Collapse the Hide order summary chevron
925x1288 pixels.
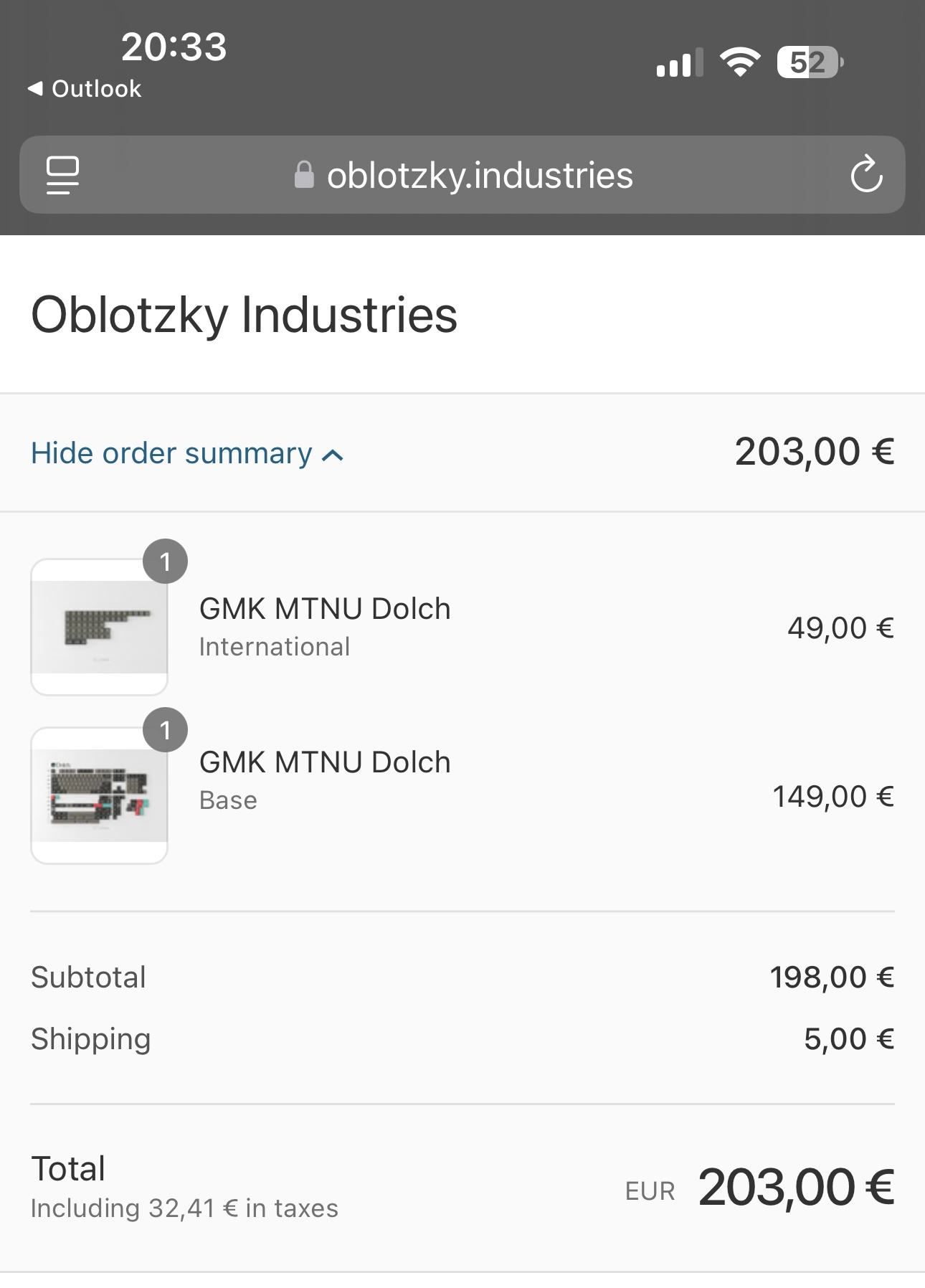pyautogui.click(x=333, y=455)
